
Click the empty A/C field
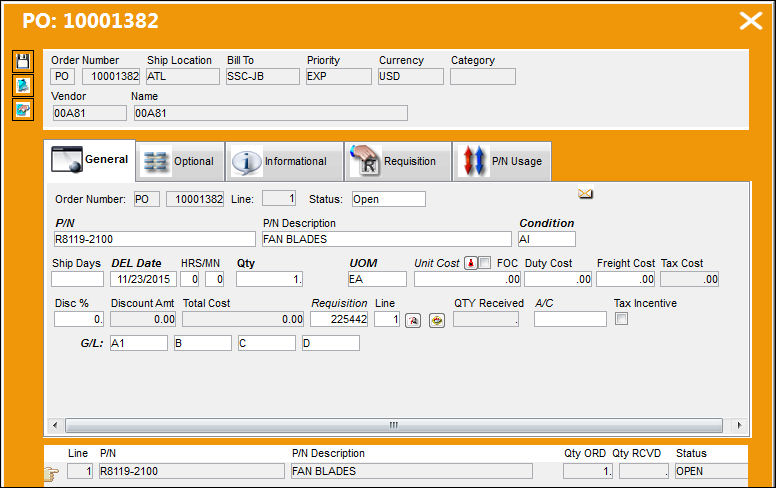coord(570,319)
